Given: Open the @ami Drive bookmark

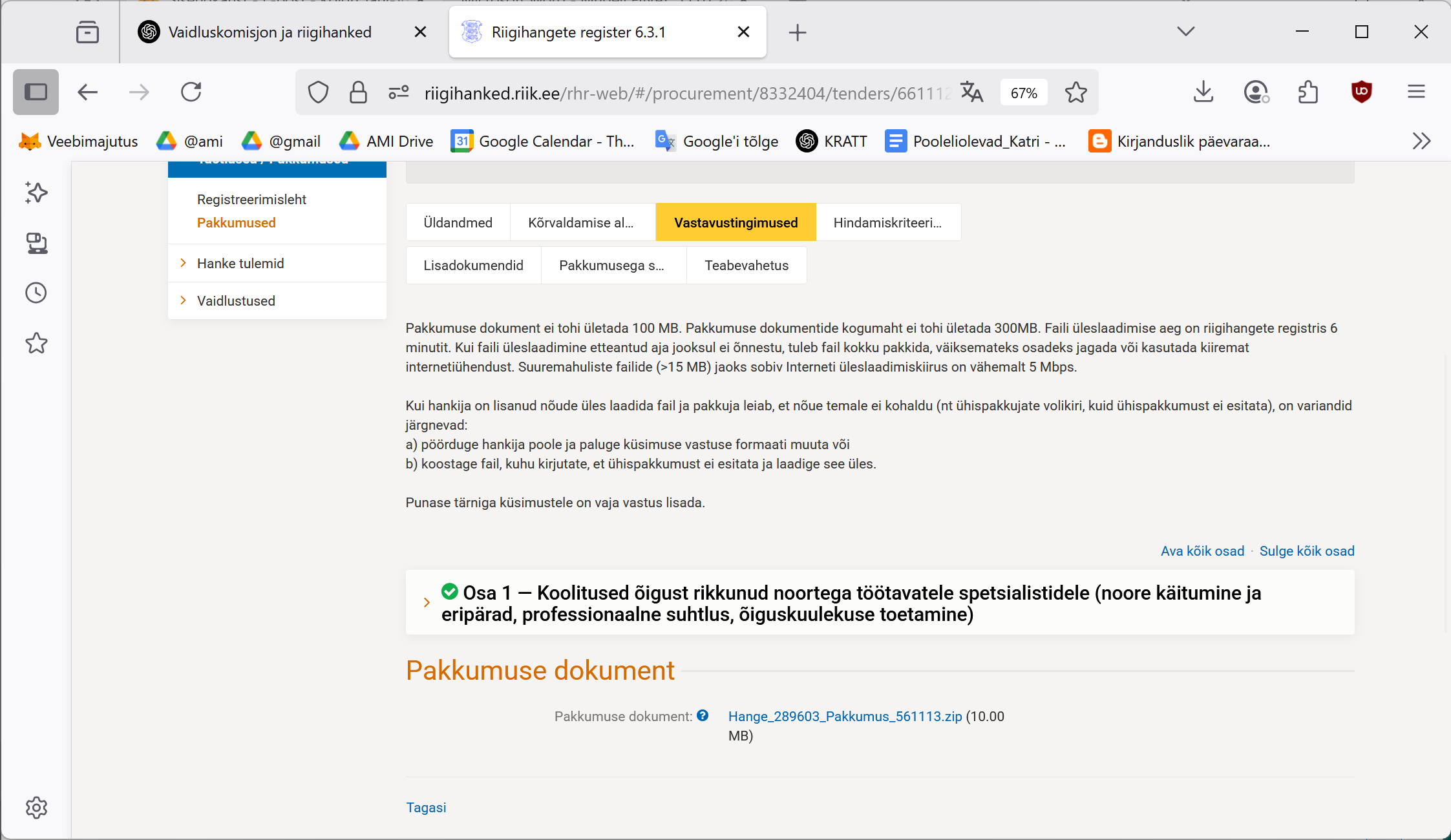Looking at the screenshot, I should [190, 141].
